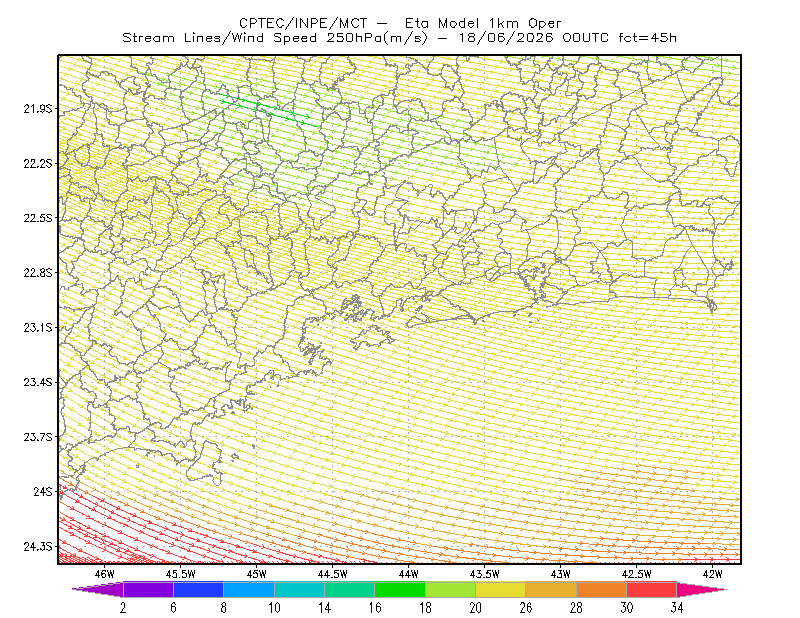Image resolution: width=800 pixels, height=618 pixels.
Task: Click the color scale value '20'
Action: pos(476,608)
